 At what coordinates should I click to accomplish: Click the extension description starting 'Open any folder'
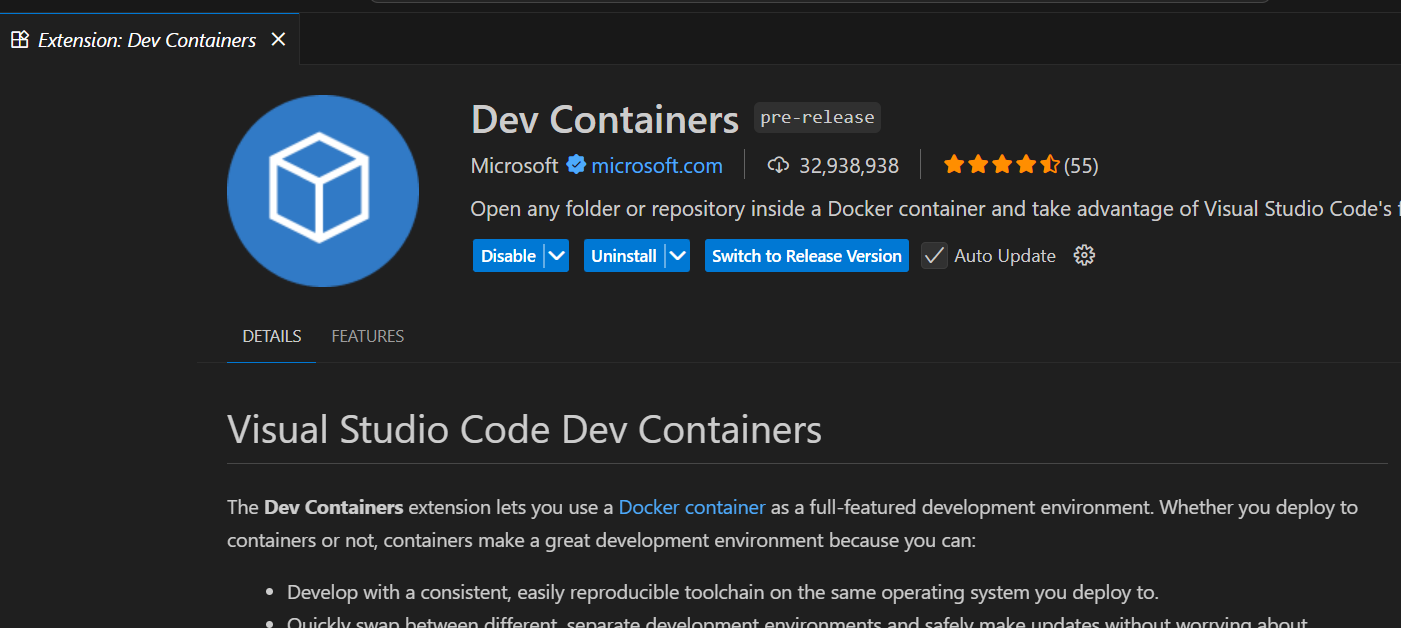(x=935, y=209)
